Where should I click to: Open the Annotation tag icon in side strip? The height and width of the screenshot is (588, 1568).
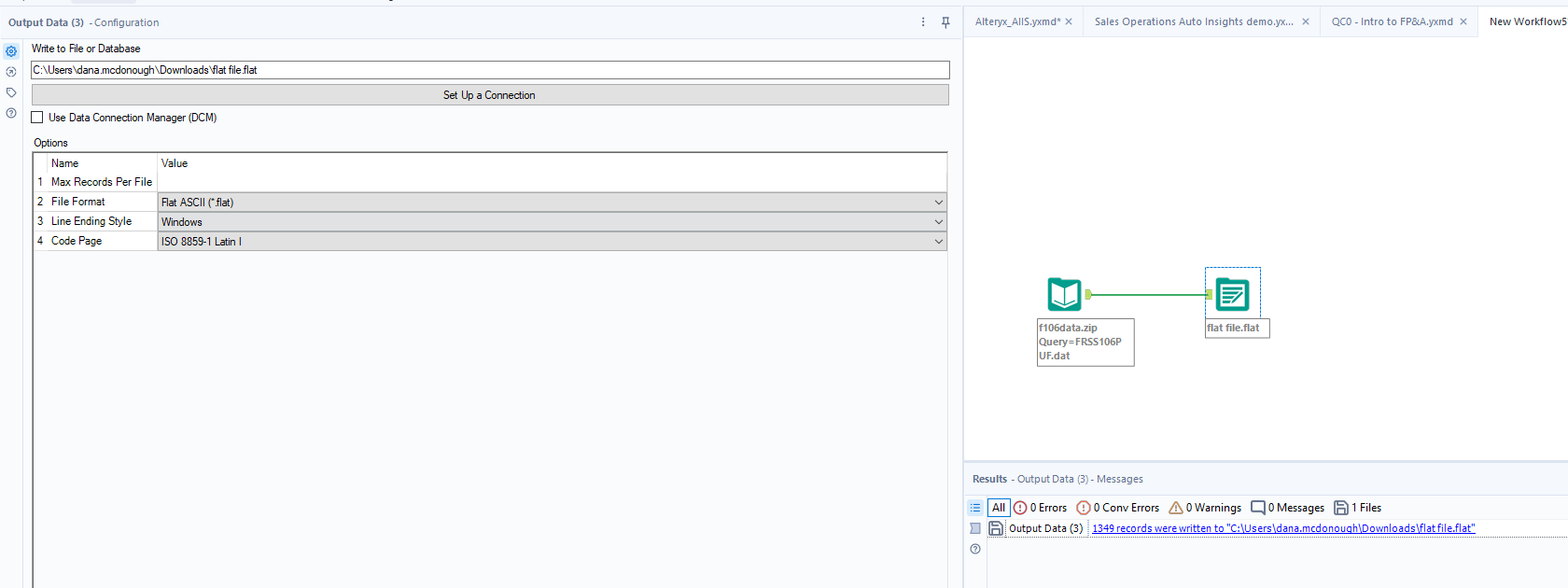(11, 92)
